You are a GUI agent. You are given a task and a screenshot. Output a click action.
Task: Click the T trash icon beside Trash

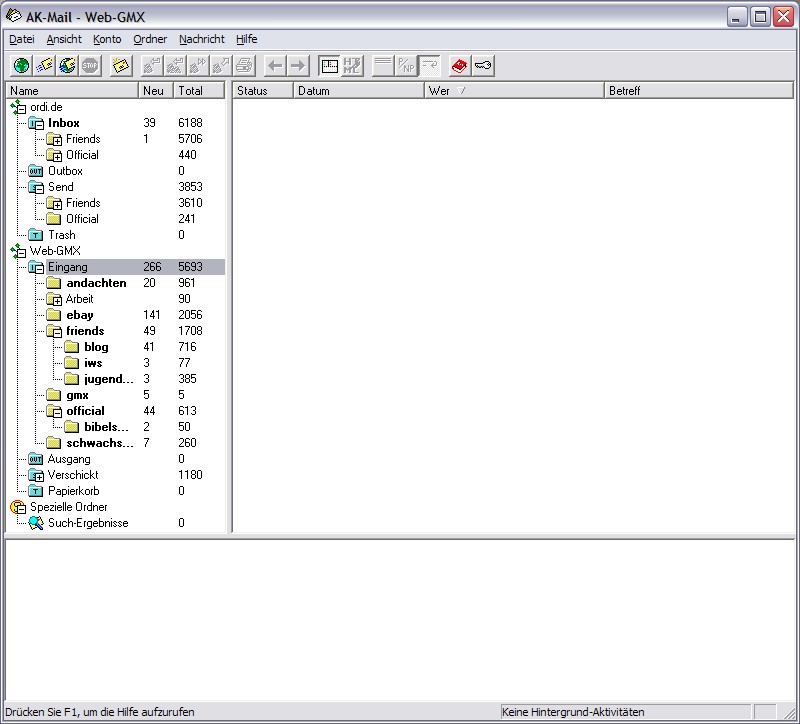(35, 235)
